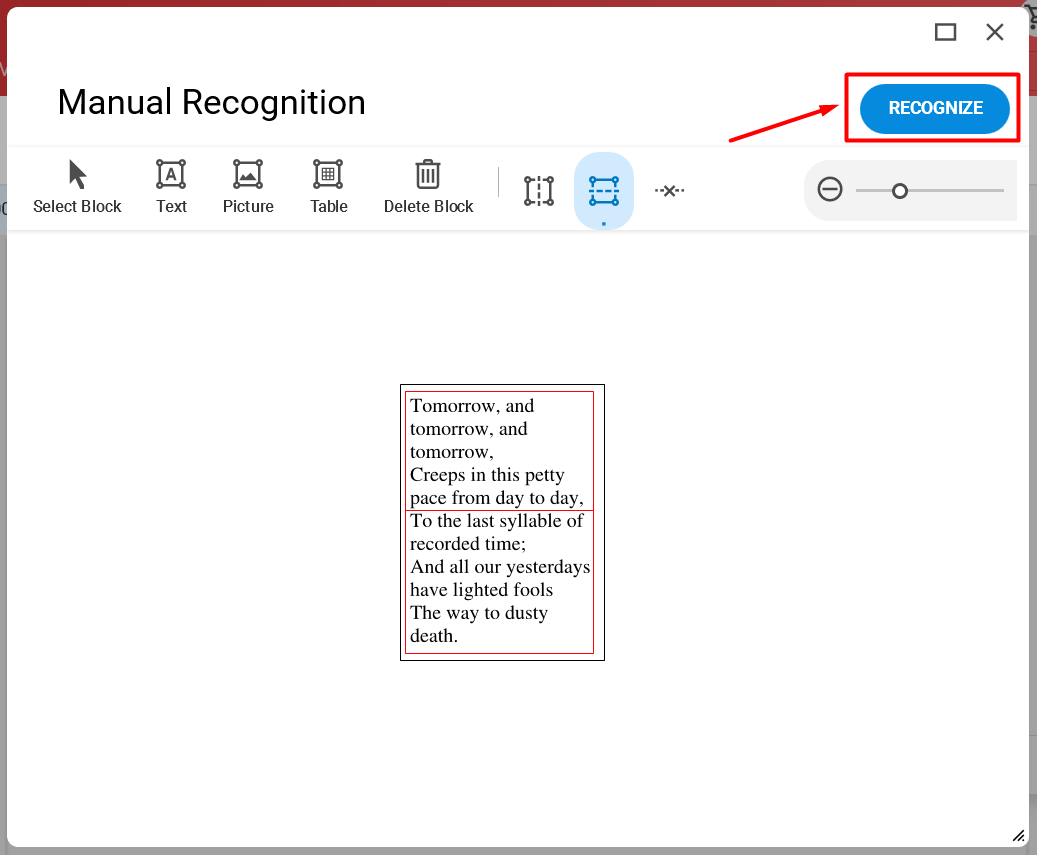Click the line "pace from day to day,"

click(497, 498)
